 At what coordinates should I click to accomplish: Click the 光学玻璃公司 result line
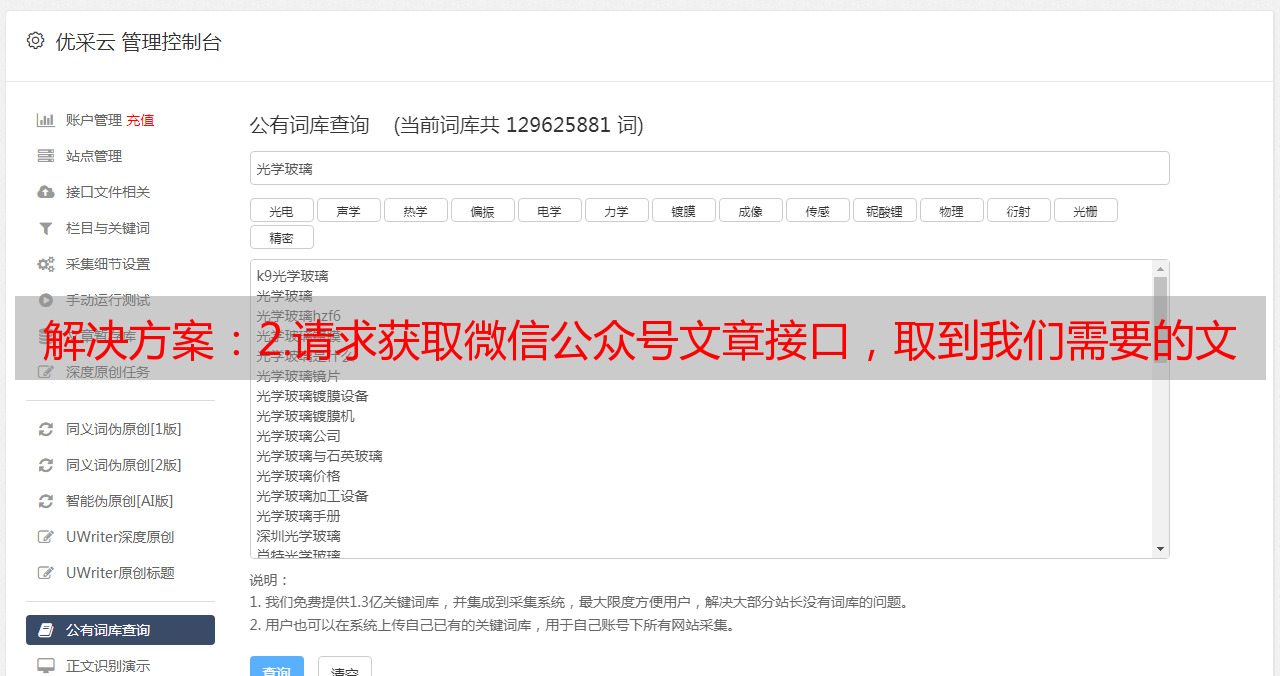298,436
